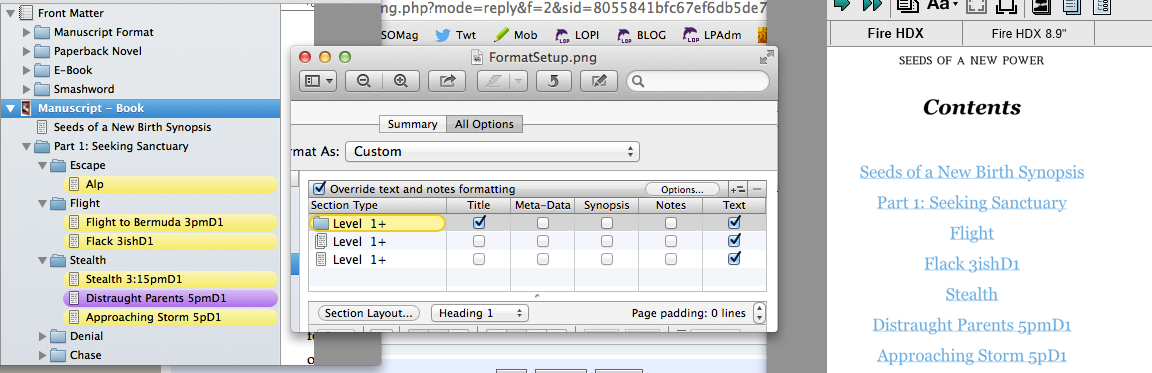Select the Fire HDX 8.9" tab
Viewport: 1152px width, 373px height.
(x=1028, y=34)
